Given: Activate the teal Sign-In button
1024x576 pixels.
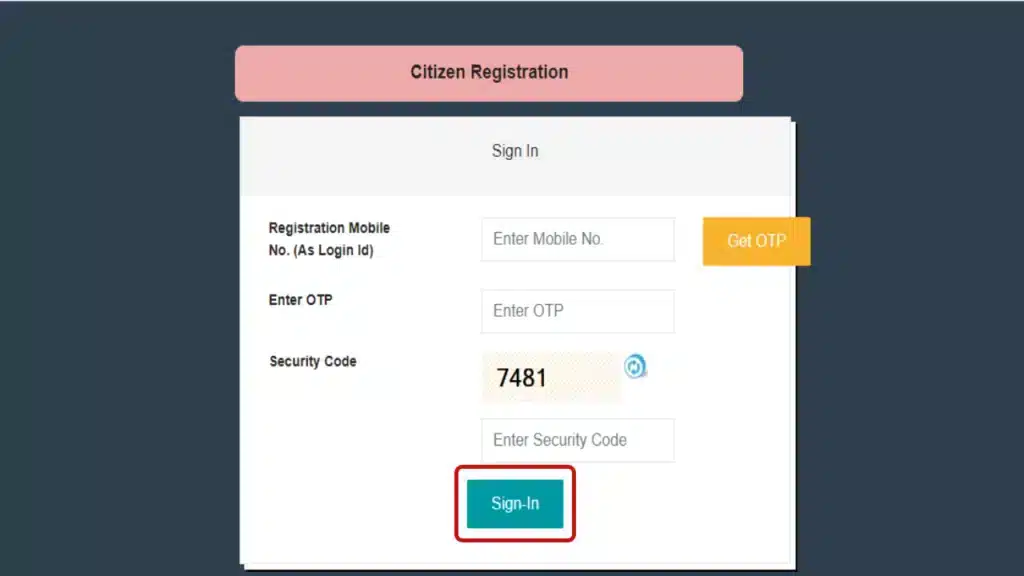Looking at the screenshot, I should pos(515,504).
